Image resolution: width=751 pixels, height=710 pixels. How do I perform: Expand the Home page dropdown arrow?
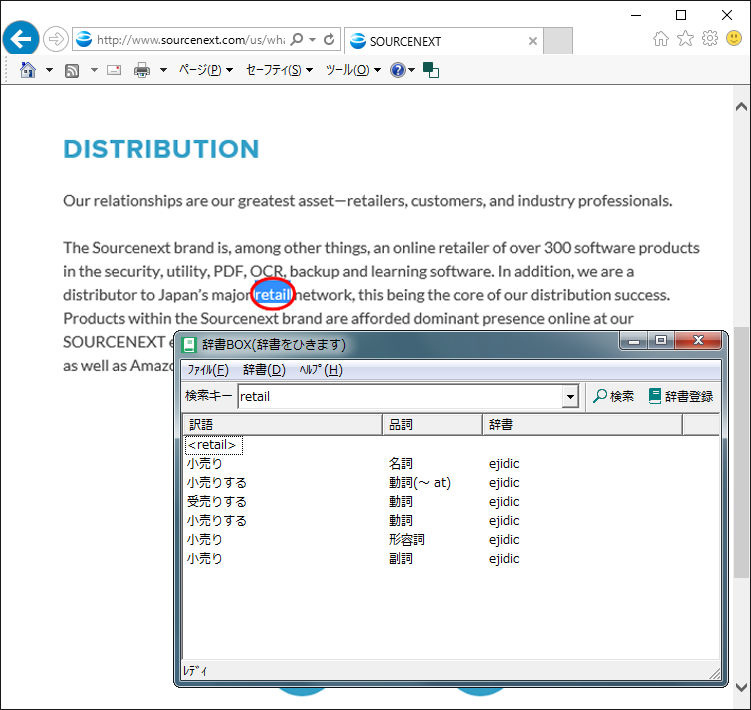click(x=49, y=70)
